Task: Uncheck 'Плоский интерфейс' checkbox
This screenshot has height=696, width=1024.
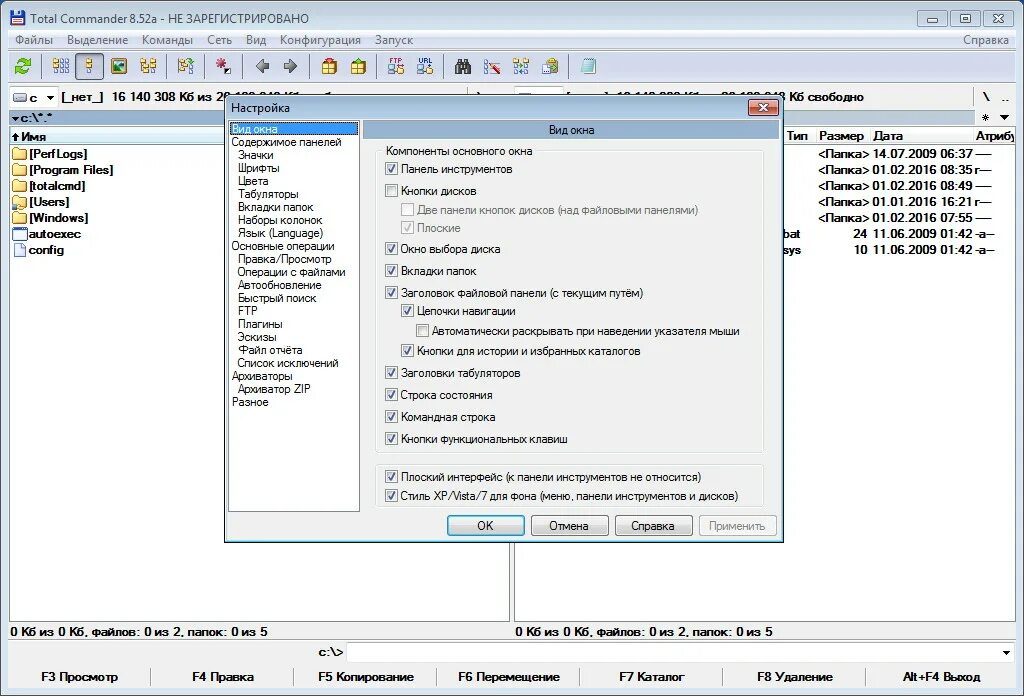Action: pos(391,477)
